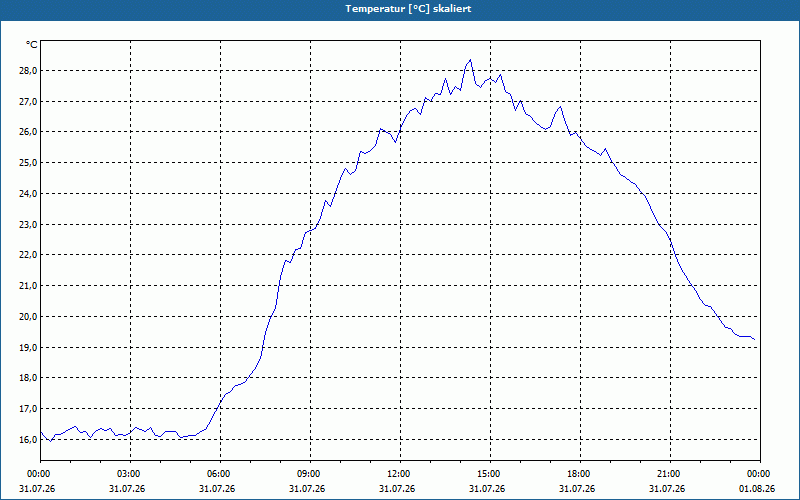This screenshot has height=500, width=800.
Task: Click the 09:00 time axis label
Action: [x=310, y=474]
